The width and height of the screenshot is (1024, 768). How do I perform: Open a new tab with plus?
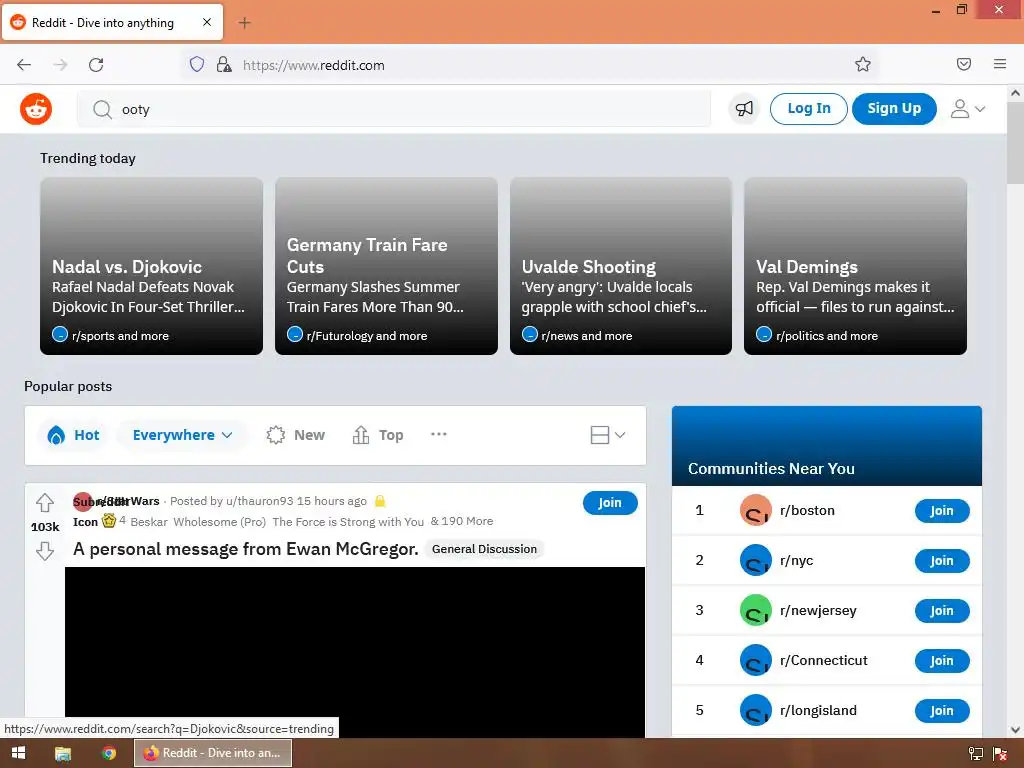click(244, 23)
